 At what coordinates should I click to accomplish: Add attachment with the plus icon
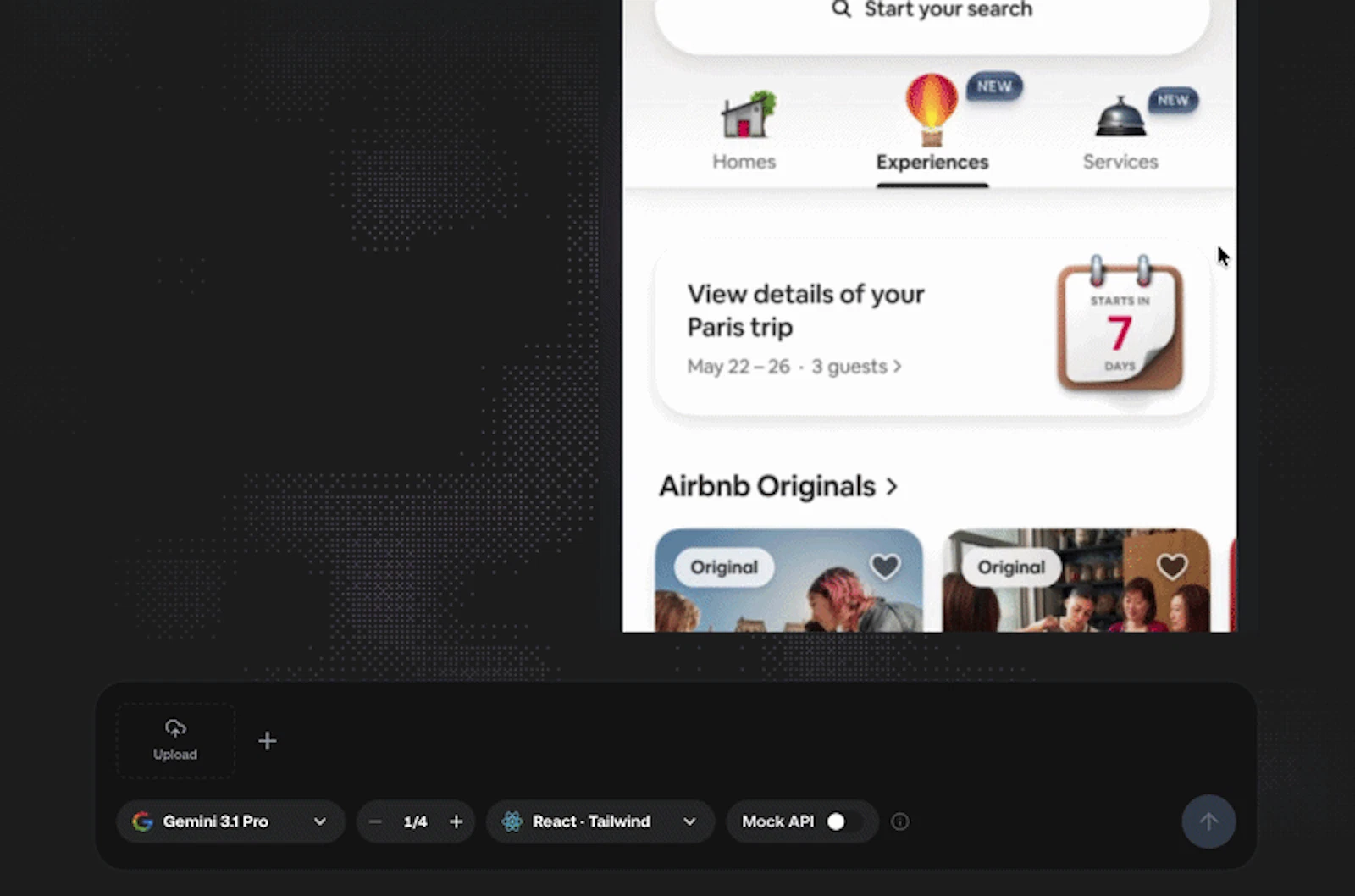coord(267,741)
